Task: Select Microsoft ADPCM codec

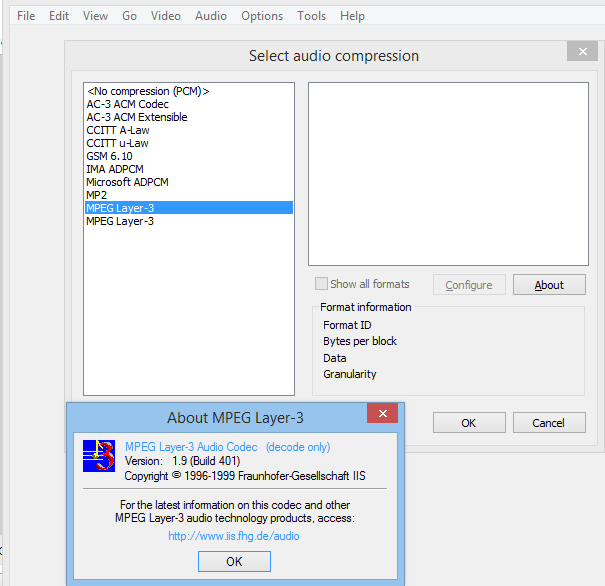Action: pyautogui.click(x=189, y=182)
